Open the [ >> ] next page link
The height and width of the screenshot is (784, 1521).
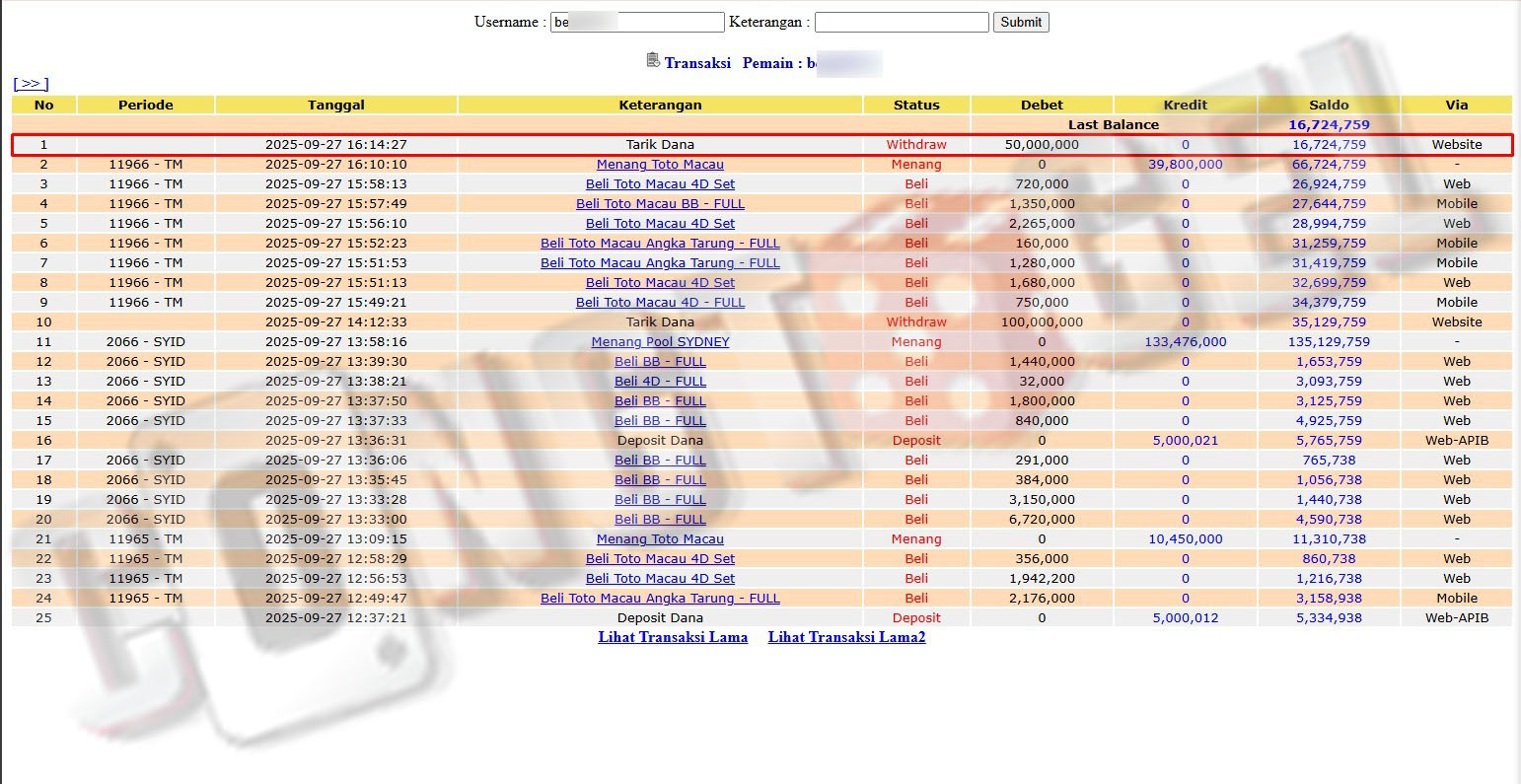click(x=31, y=84)
